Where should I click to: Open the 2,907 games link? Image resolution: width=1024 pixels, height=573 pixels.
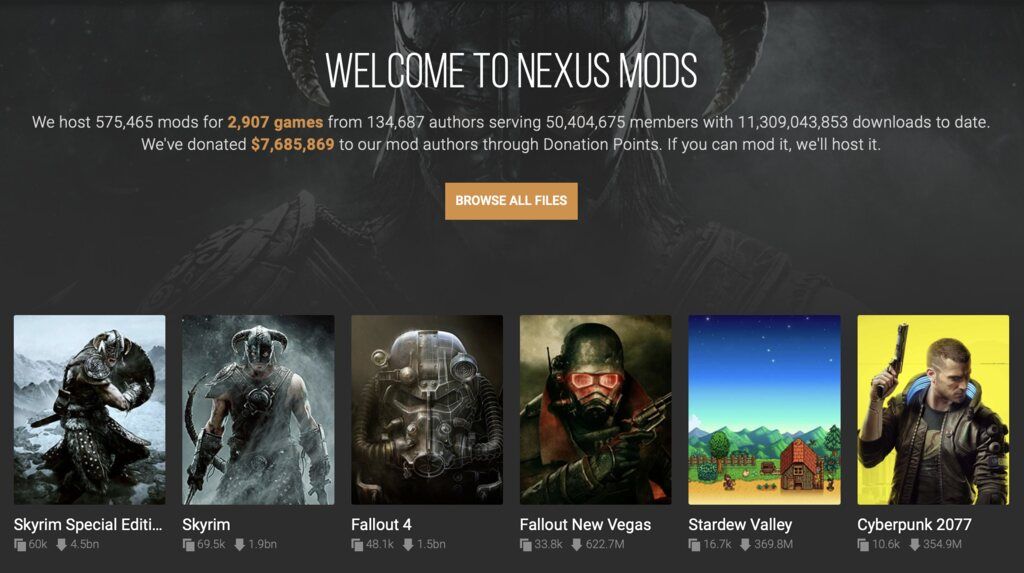coord(275,122)
